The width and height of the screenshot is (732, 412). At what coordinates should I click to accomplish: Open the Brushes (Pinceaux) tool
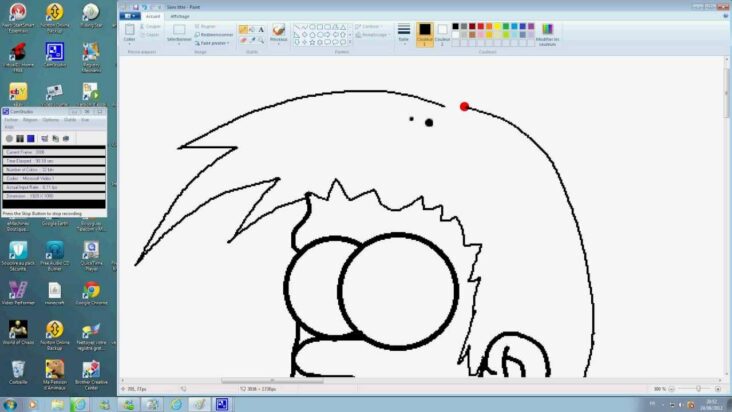(x=278, y=33)
